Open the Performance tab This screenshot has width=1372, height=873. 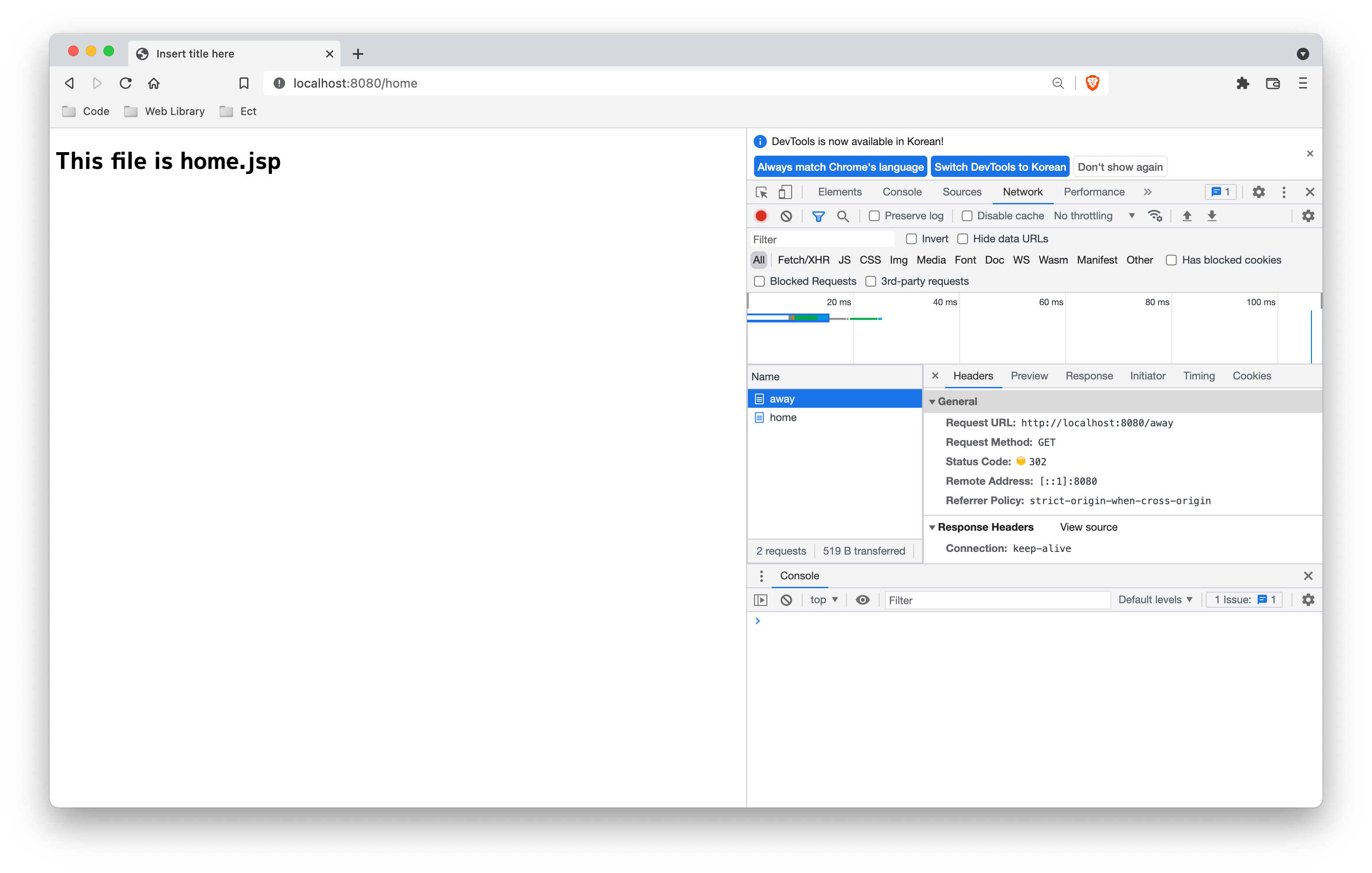pos(1094,192)
